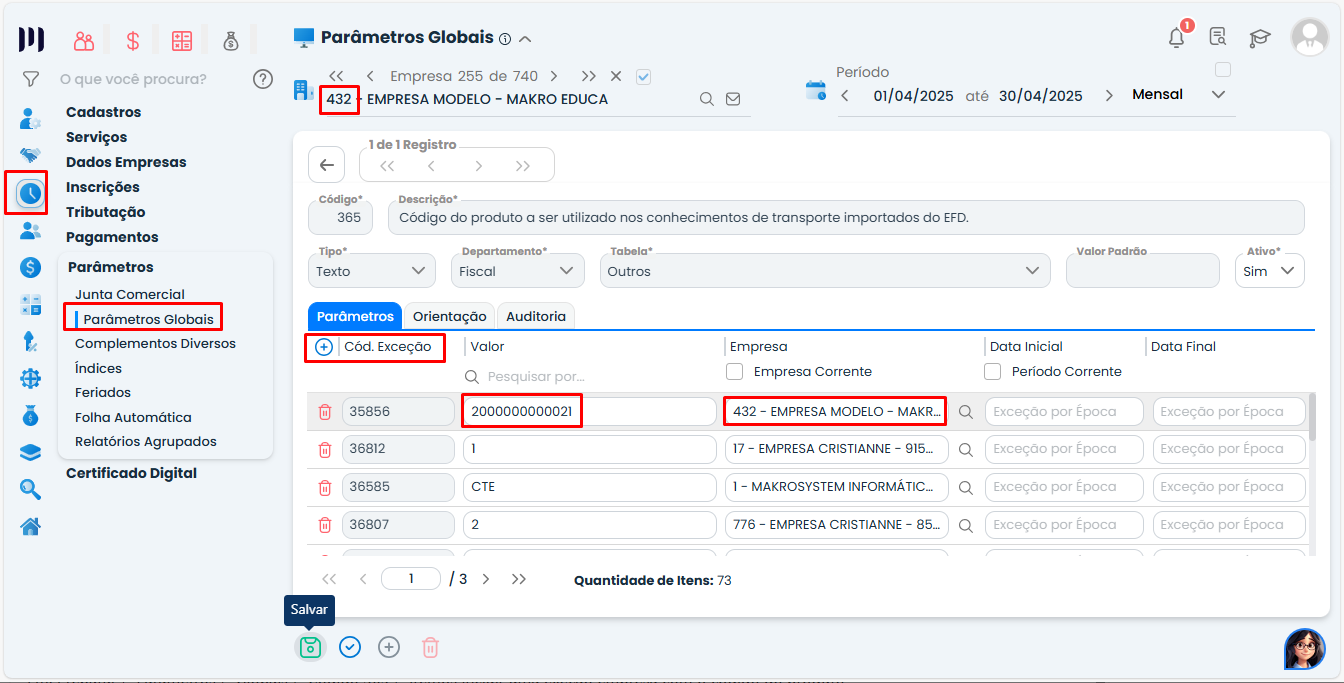Switch to the Orientação tab

pos(449,316)
